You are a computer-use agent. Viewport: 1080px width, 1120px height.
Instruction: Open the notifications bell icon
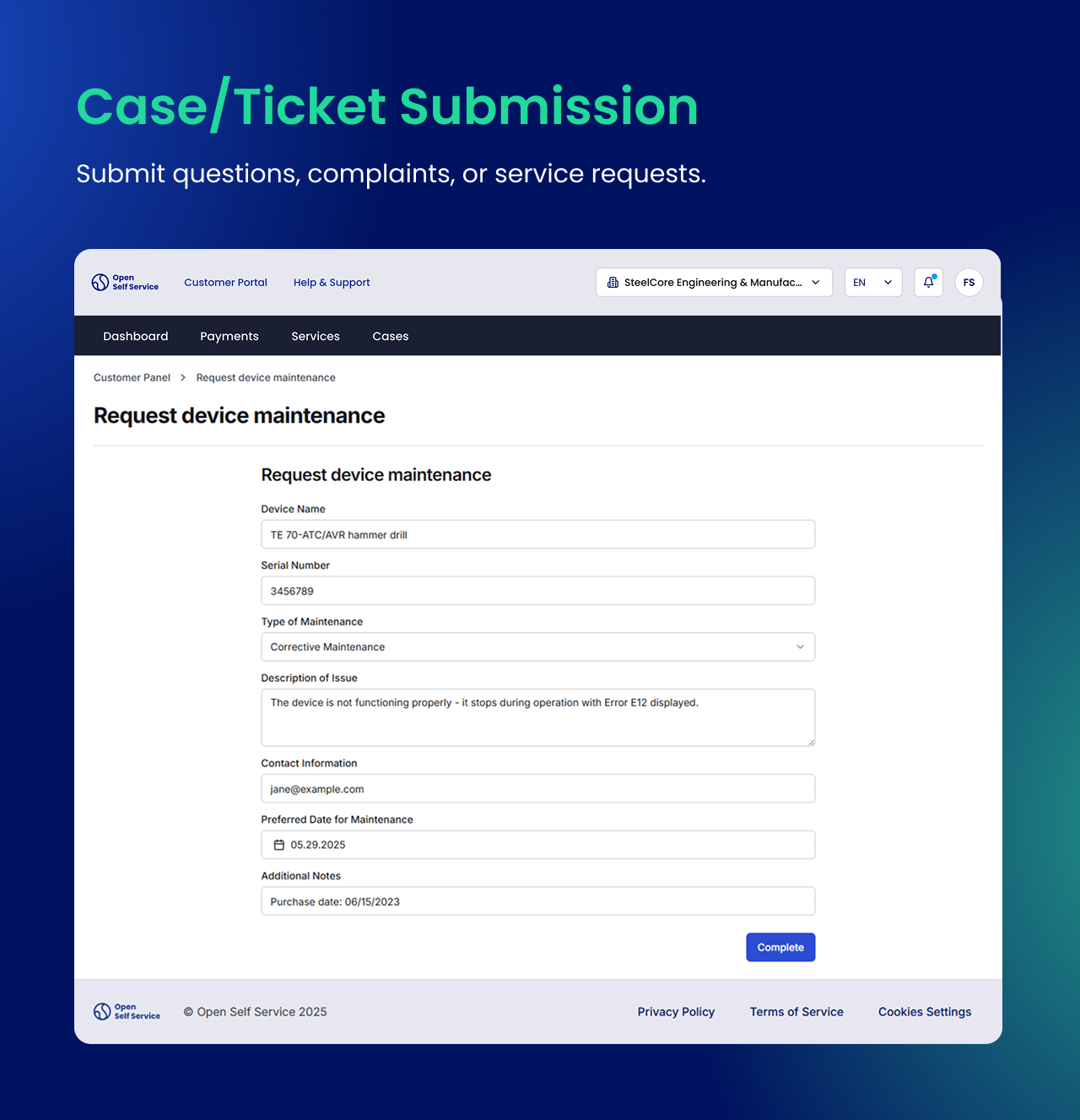(x=928, y=282)
